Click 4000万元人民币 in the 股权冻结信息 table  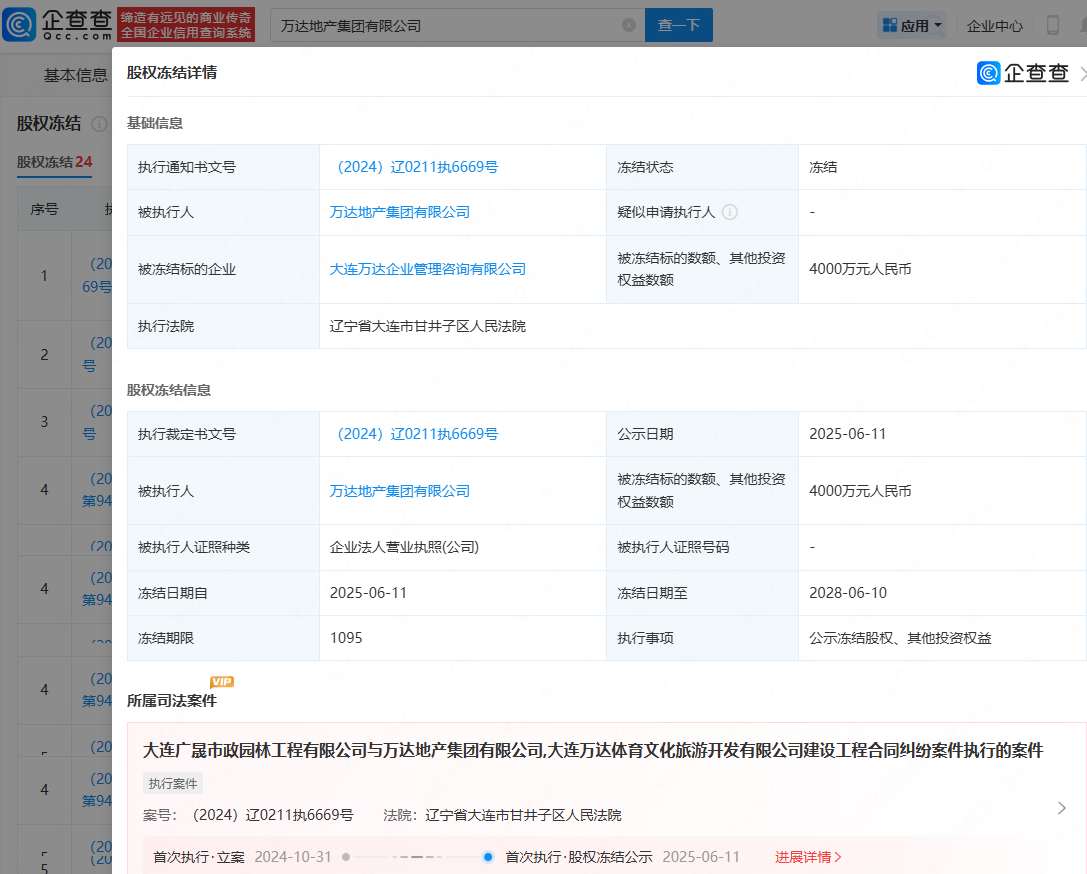pos(860,491)
